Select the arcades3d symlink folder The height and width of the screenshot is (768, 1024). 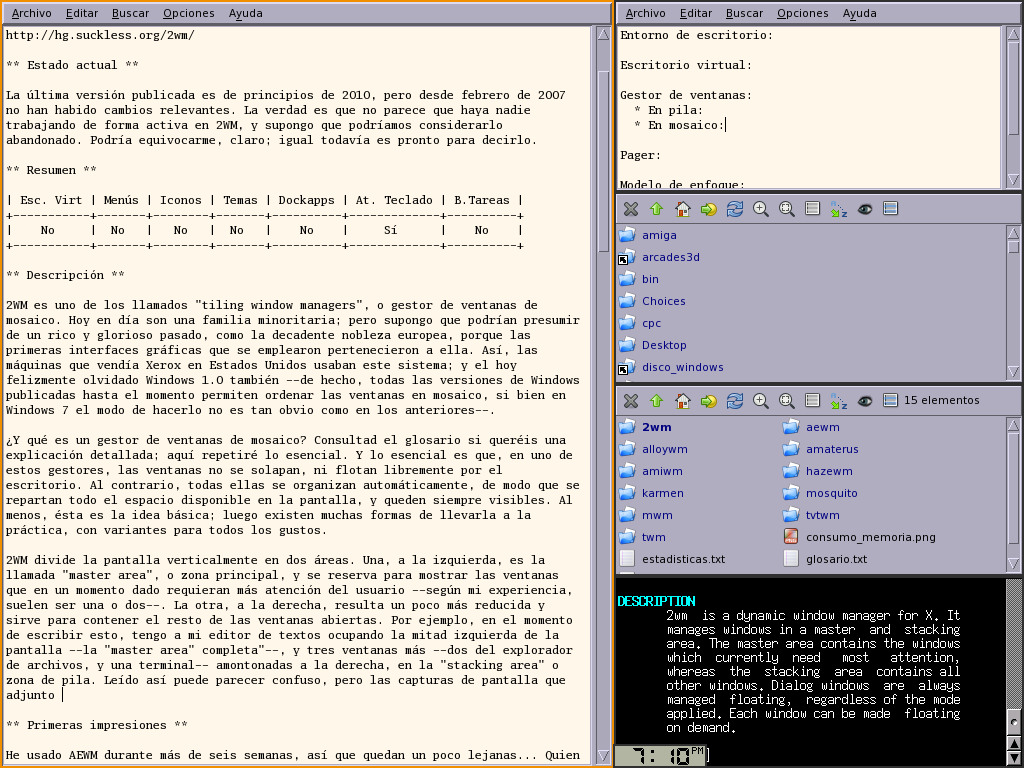click(660, 257)
